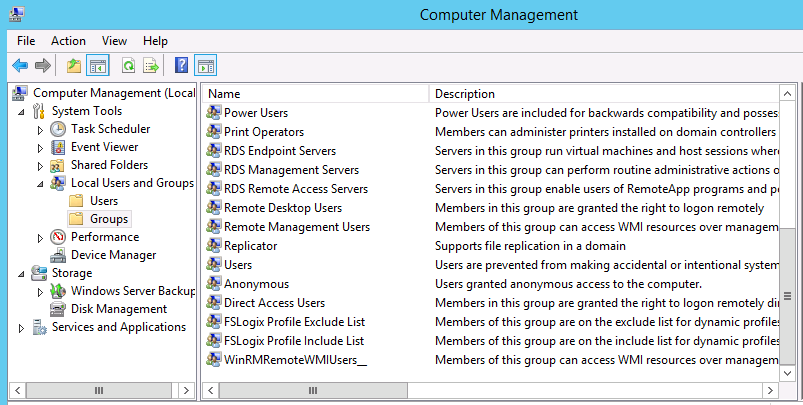The width and height of the screenshot is (803, 405).
Task: Click the Forward arrow toolbar icon
Action: pyautogui.click(x=43, y=66)
